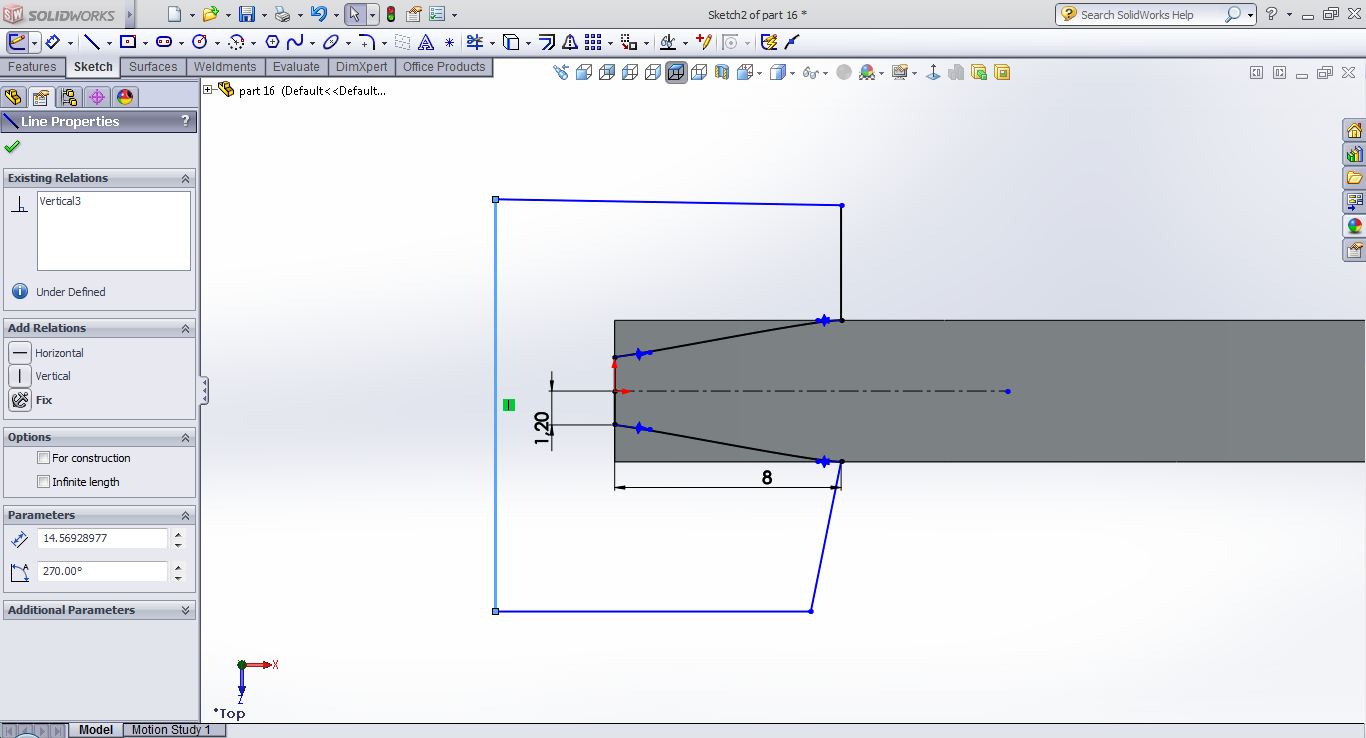The image size is (1366, 738).
Task: Switch to the Features tab
Action: (32, 67)
